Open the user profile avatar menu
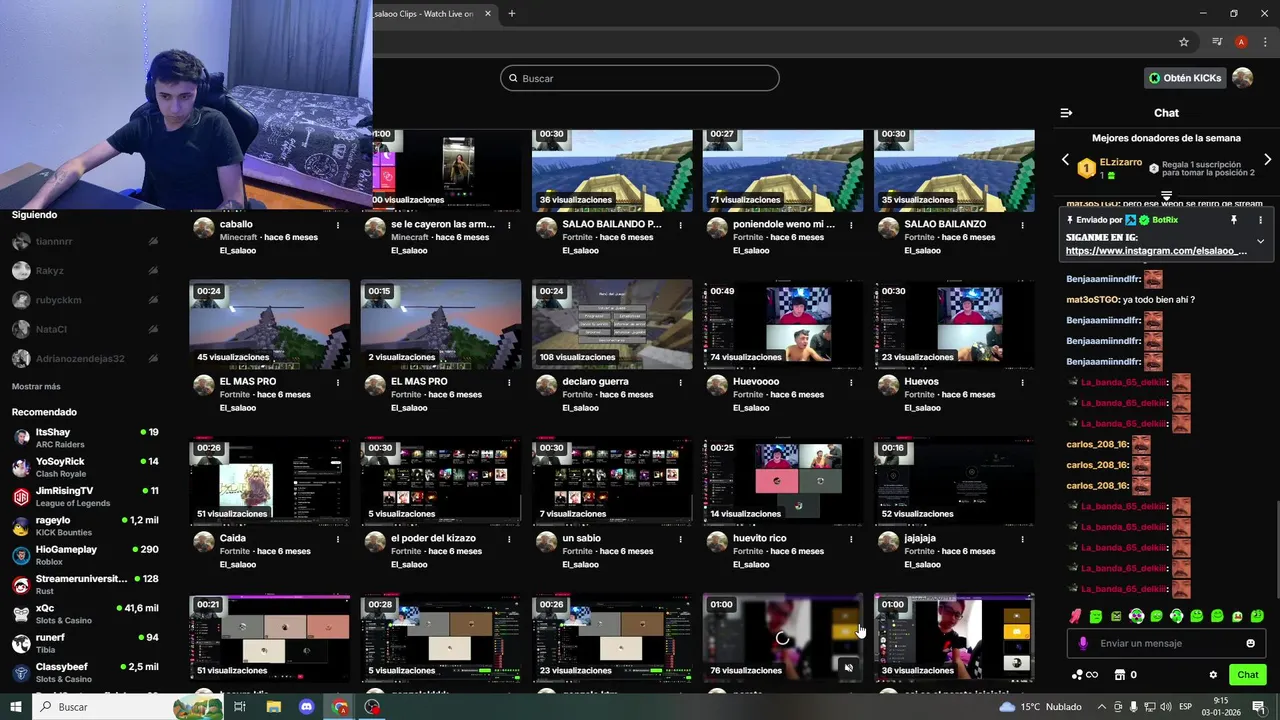Viewport: 1280px width, 720px height. (1242, 78)
